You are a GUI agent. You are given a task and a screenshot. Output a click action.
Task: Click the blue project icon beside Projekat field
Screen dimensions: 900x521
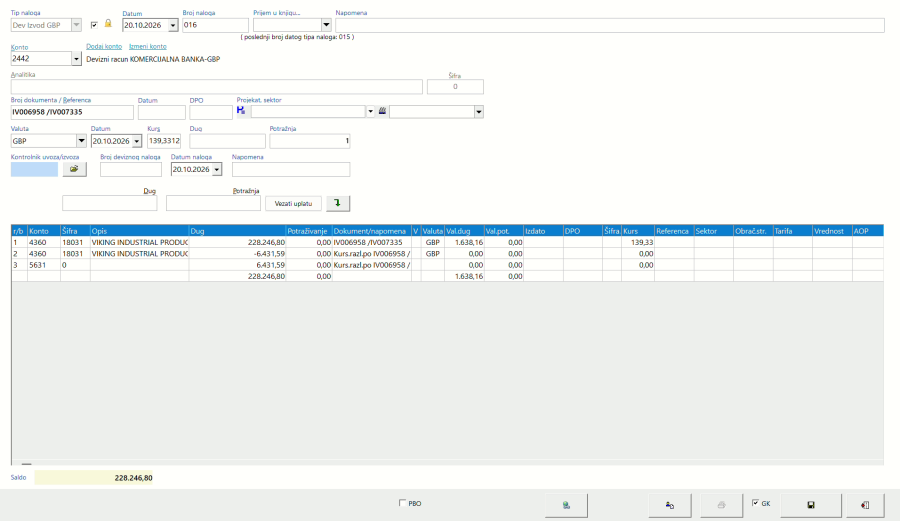click(240, 110)
